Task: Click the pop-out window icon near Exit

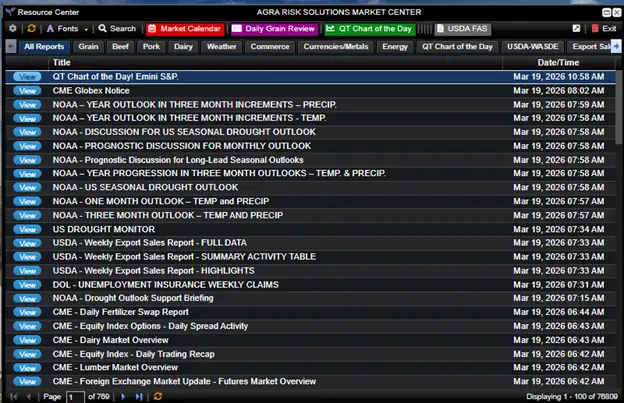Action: [x=576, y=29]
